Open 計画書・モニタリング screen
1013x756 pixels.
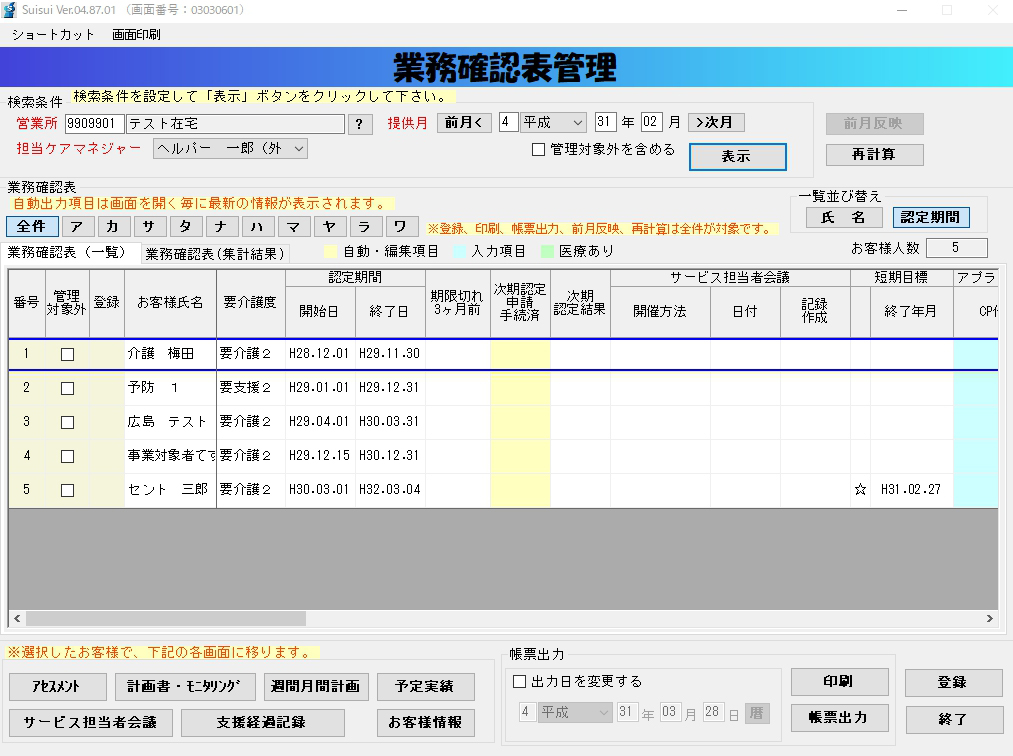point(185,687)
